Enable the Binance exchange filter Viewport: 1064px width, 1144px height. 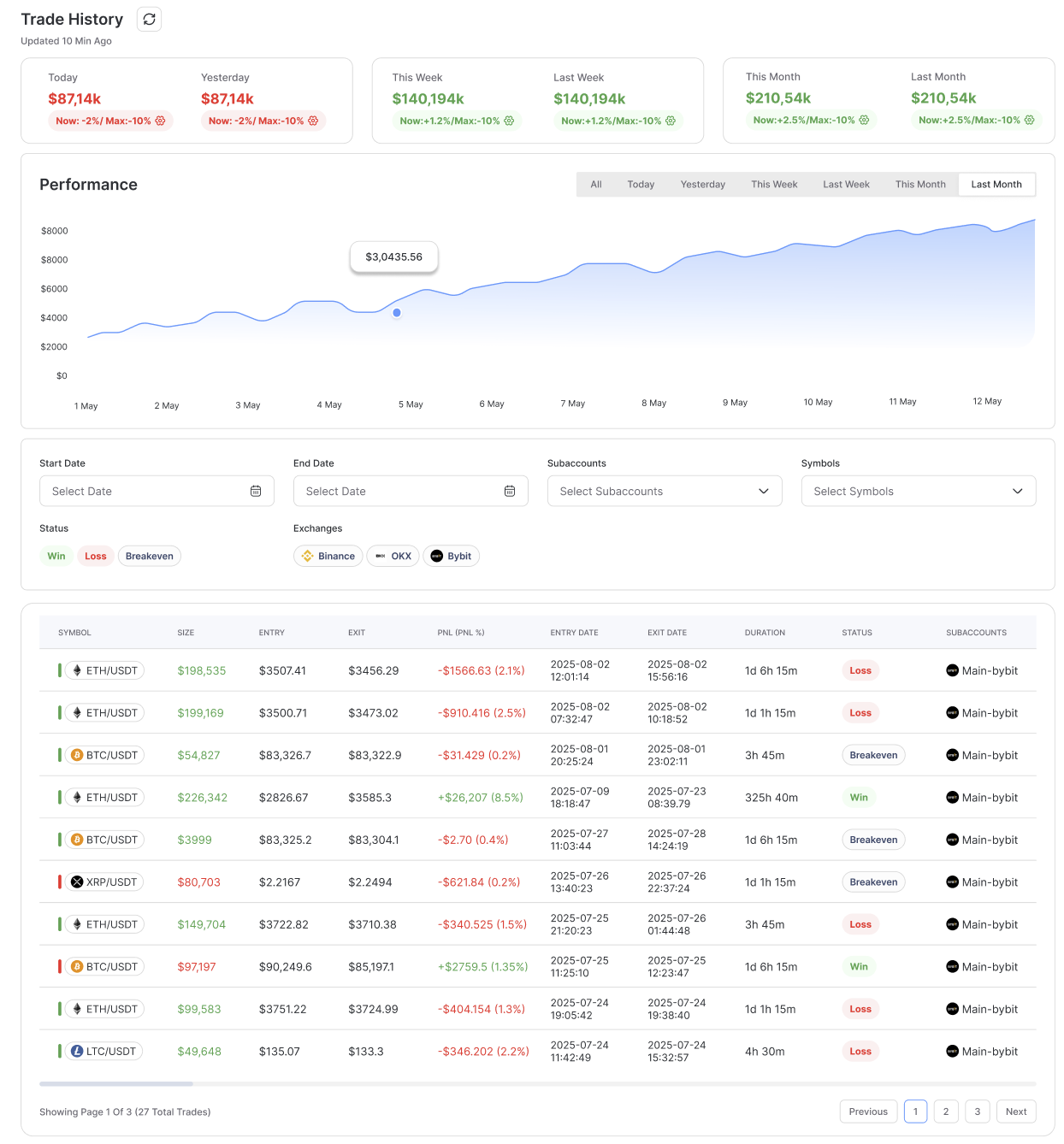(328, 557)
